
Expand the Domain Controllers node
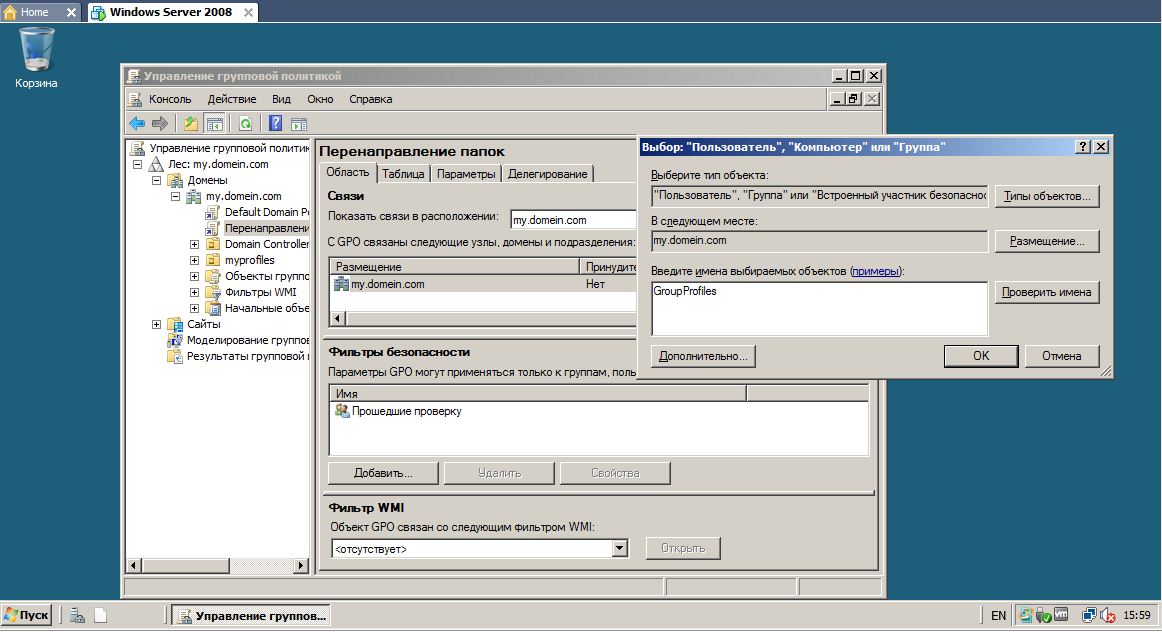[194, 244]
